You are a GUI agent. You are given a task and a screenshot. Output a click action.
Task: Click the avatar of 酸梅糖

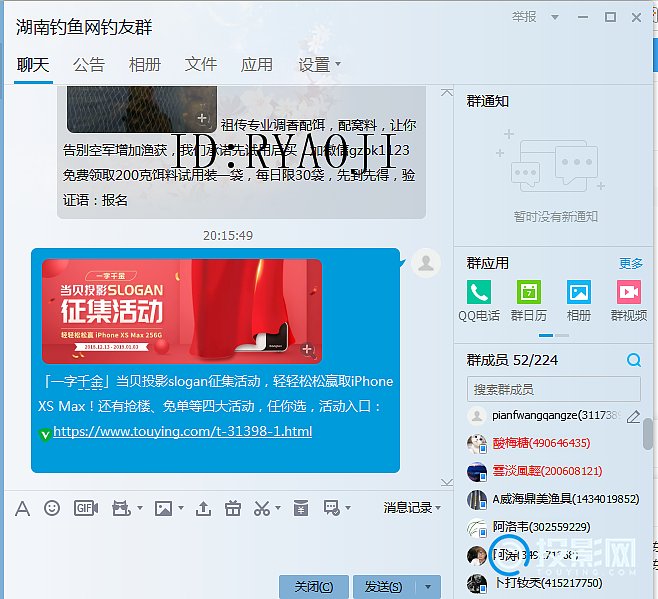[x=477, y=443]
